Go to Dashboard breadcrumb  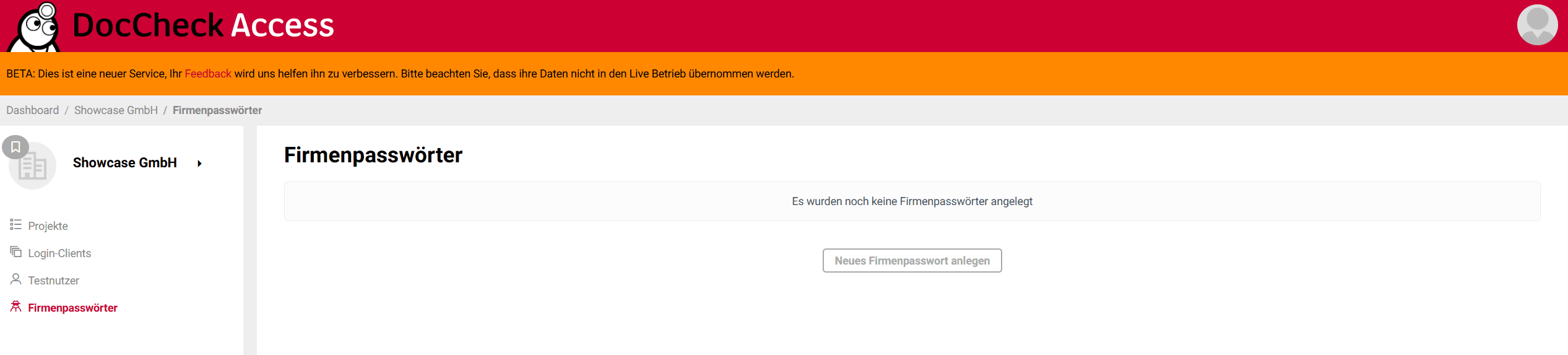click(32, 110)
